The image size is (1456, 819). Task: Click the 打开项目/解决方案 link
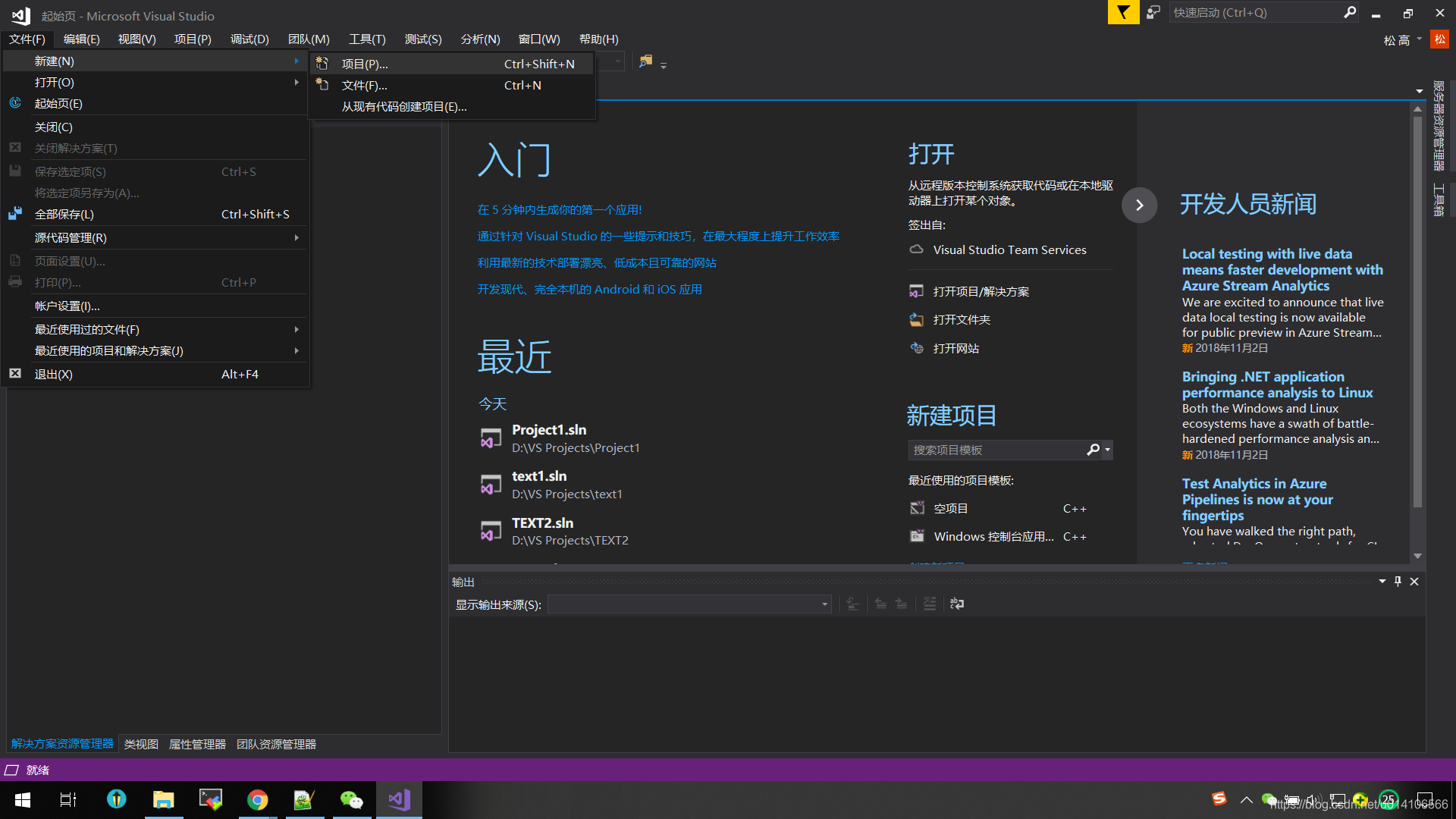tap(981, 292)
